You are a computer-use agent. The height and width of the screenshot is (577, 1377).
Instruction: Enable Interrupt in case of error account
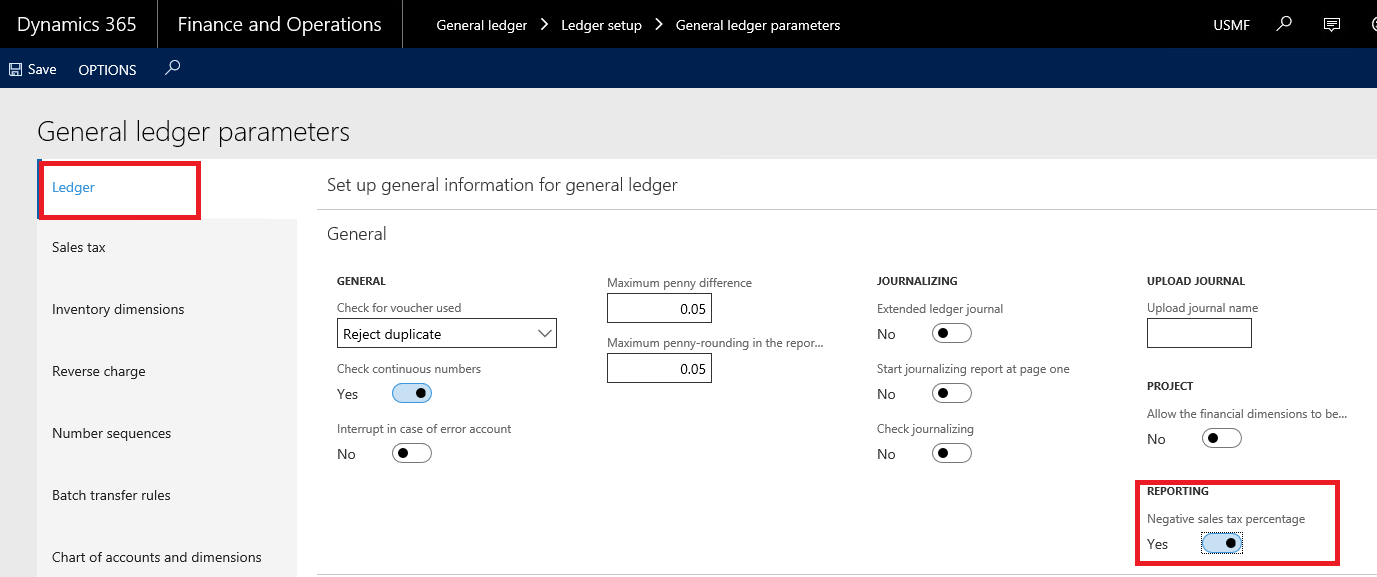point(412,454)
